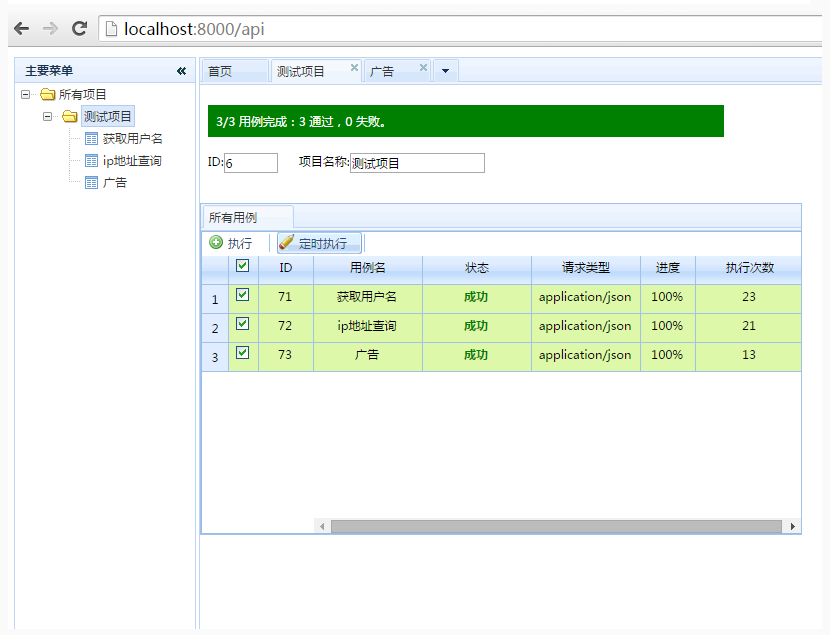830x635 pixels.
Task: Uncheck the checkbox for case 72
Action: 242,323
